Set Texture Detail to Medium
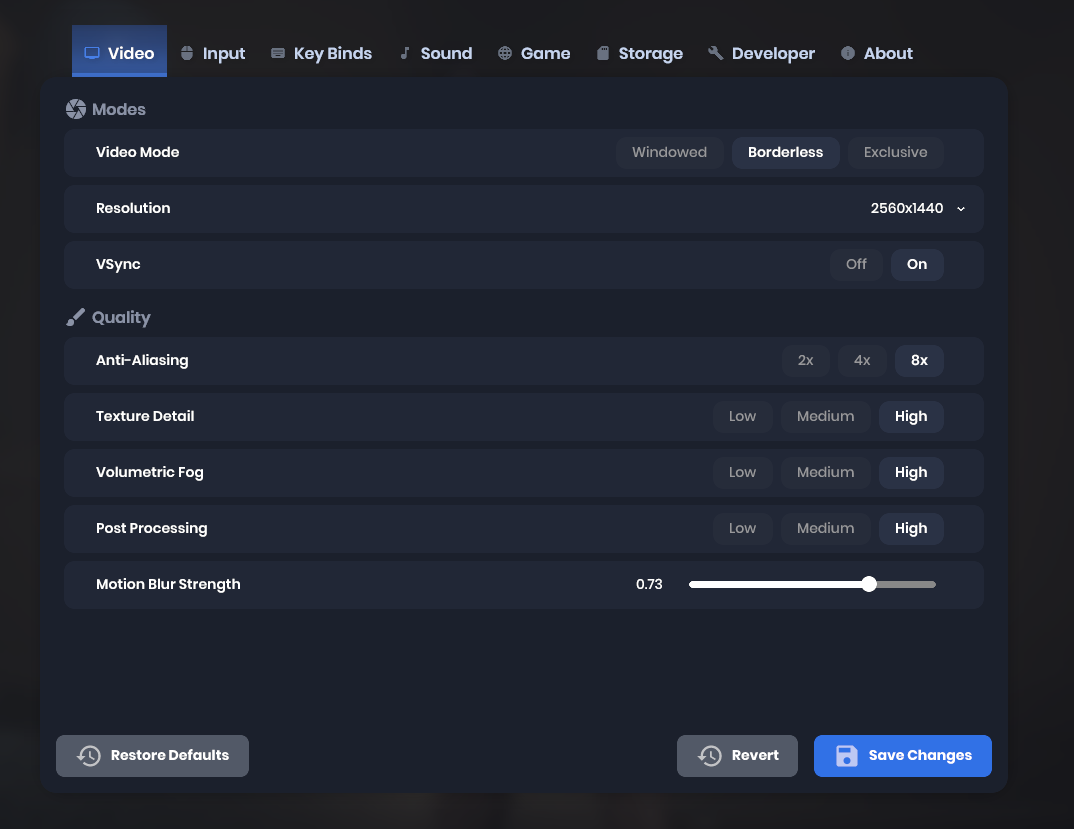 825,416
